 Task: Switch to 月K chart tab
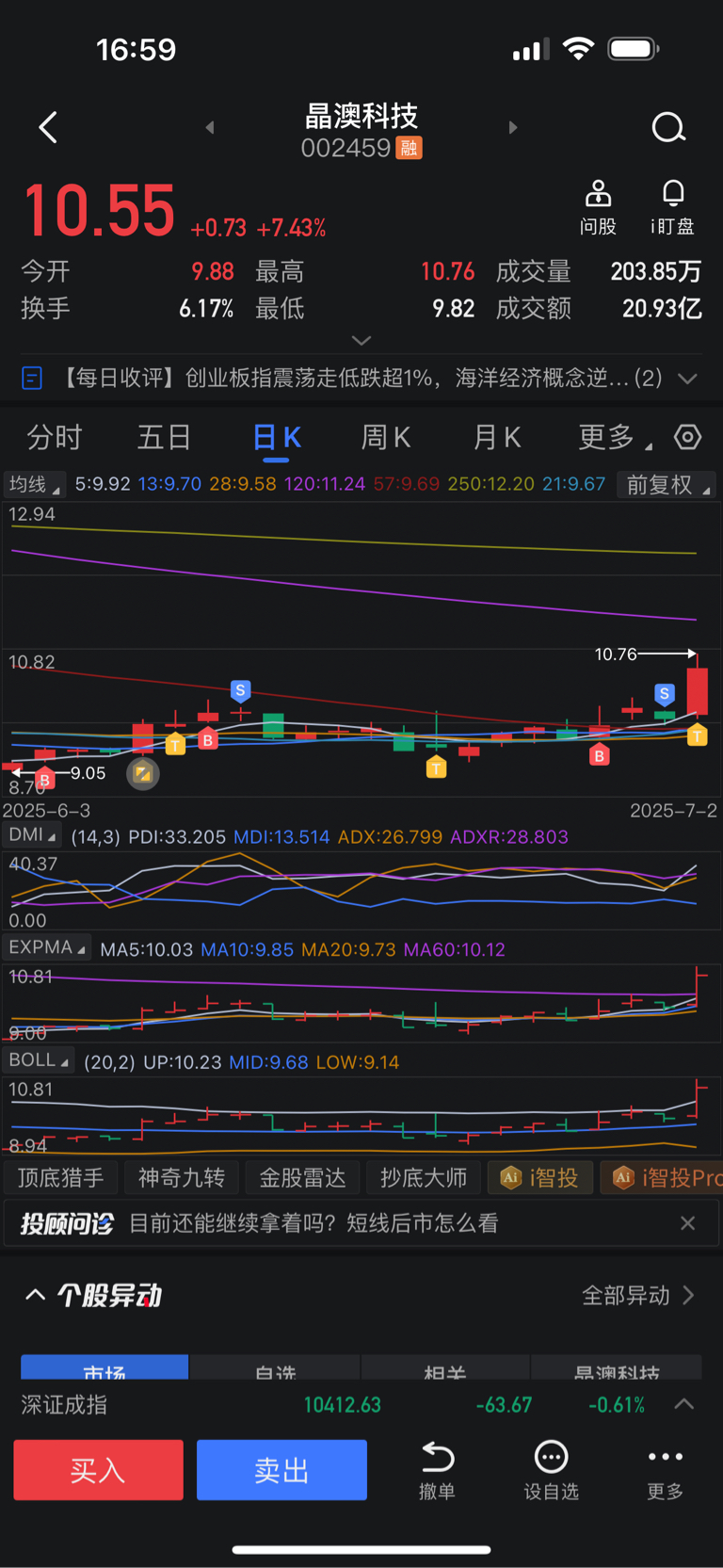[497, 437]
